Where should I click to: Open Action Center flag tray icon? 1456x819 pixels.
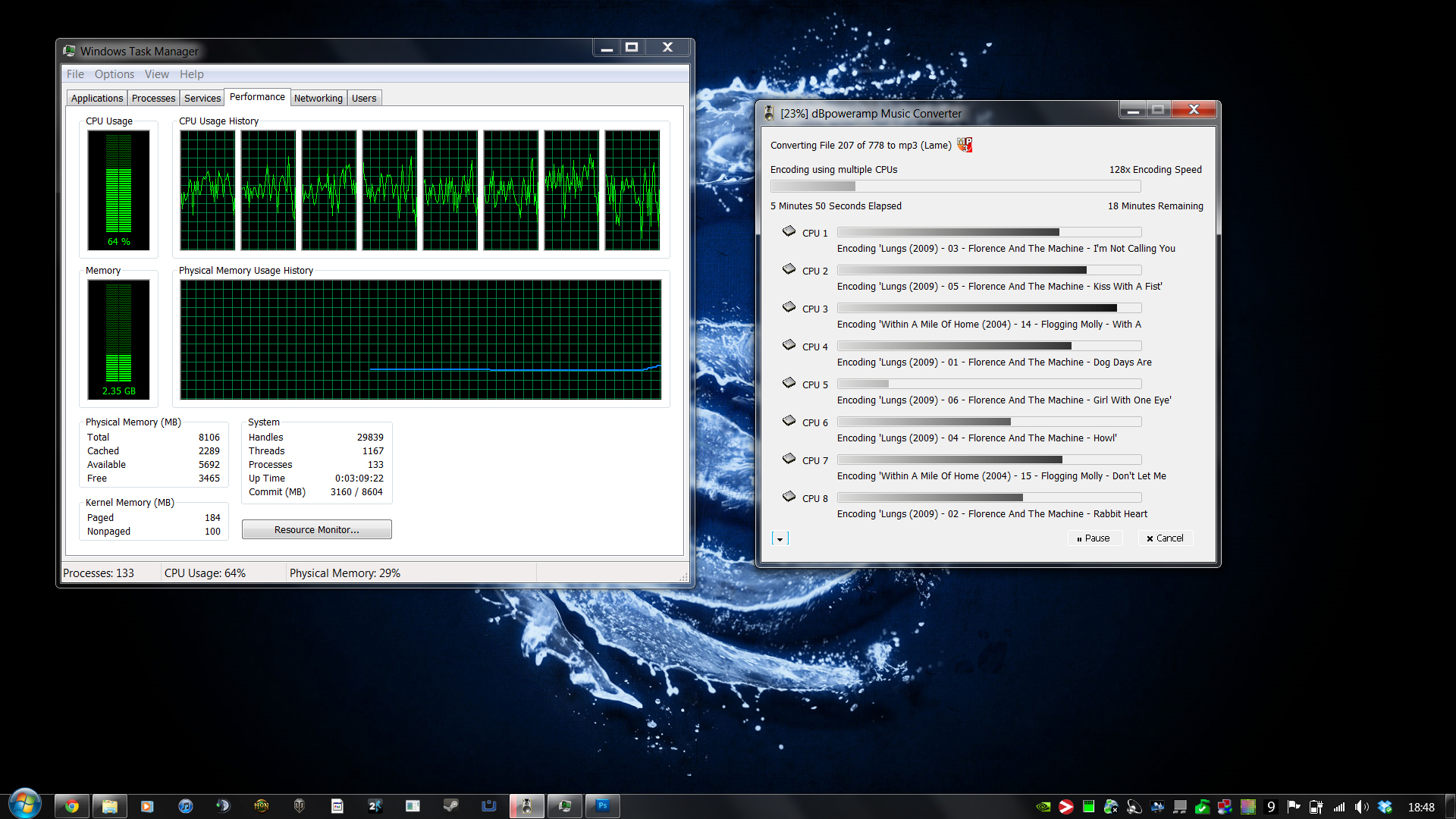(1294, 807)
